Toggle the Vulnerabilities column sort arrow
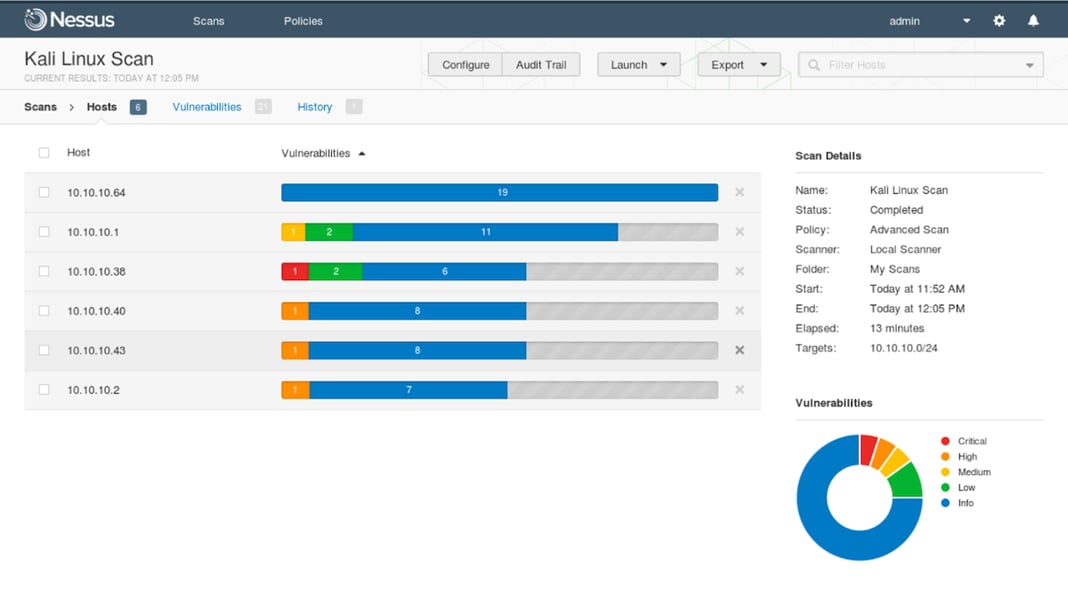1068x598 pixels. [x=361, y=153]
